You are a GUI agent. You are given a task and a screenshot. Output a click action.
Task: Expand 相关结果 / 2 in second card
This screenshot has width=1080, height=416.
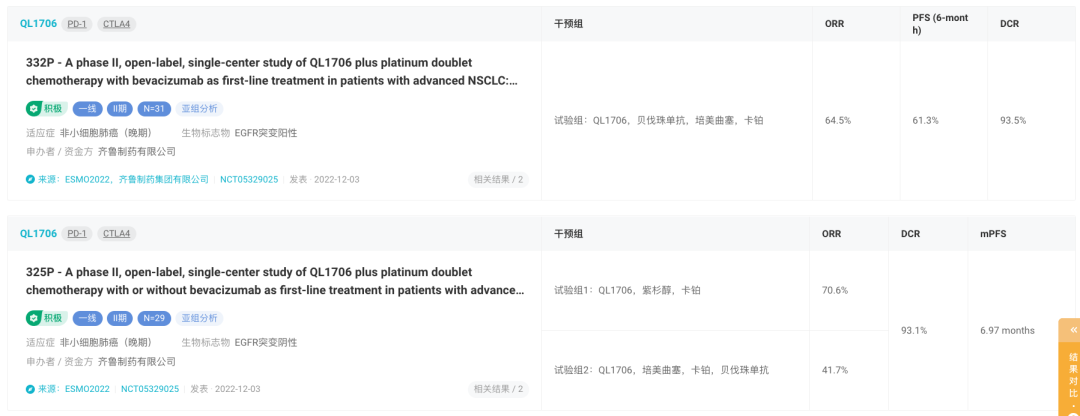coord(499,388)
